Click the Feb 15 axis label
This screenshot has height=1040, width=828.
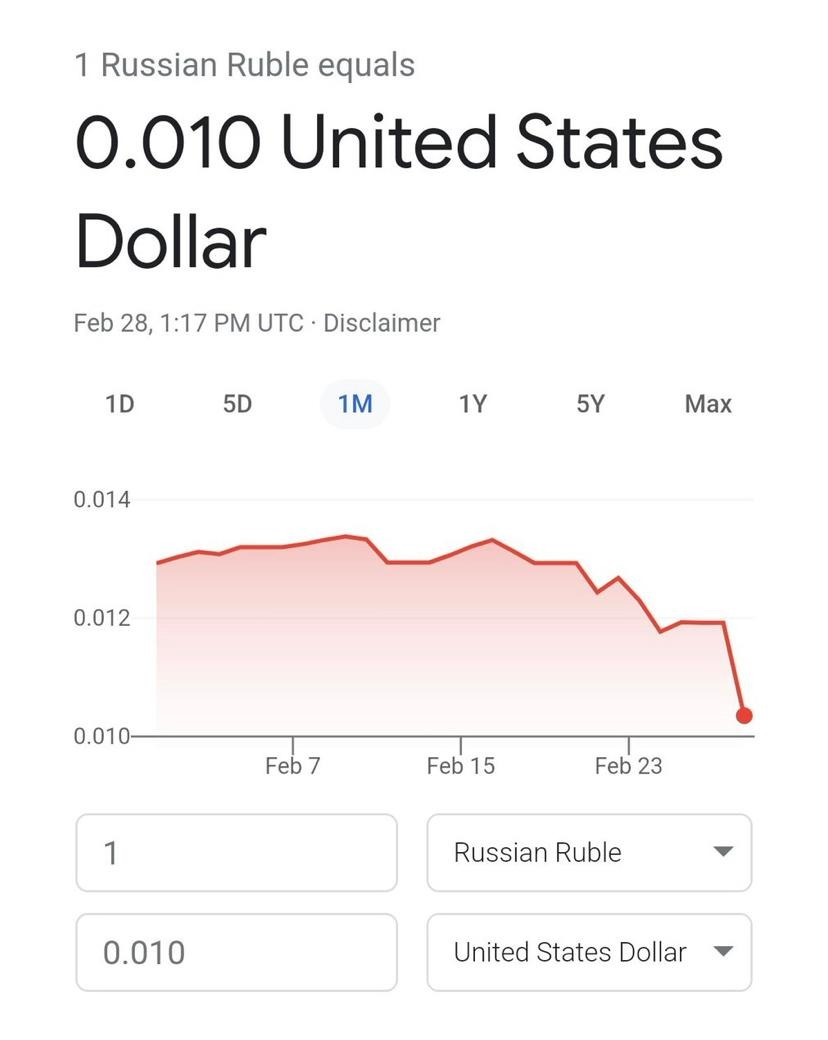460,766
